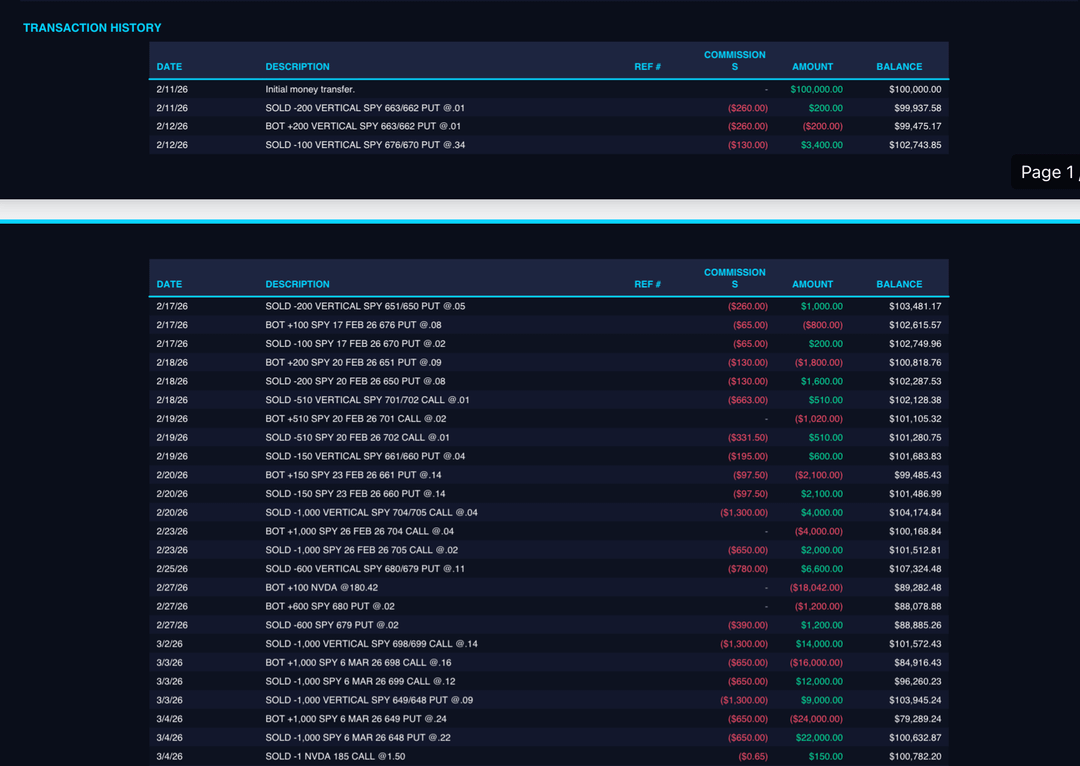Click the REF # header in the lower table
Screen dimensions: 1080x766
pos(647,284)
